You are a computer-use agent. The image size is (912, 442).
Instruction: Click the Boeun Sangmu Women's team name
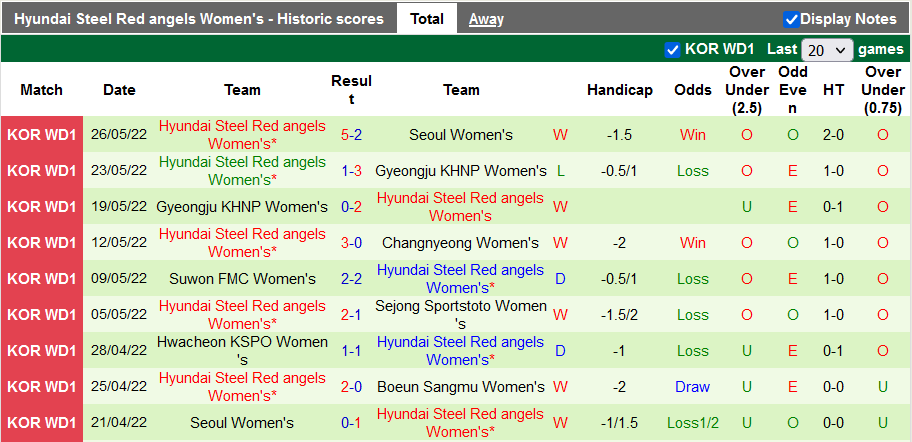point(461,387)
